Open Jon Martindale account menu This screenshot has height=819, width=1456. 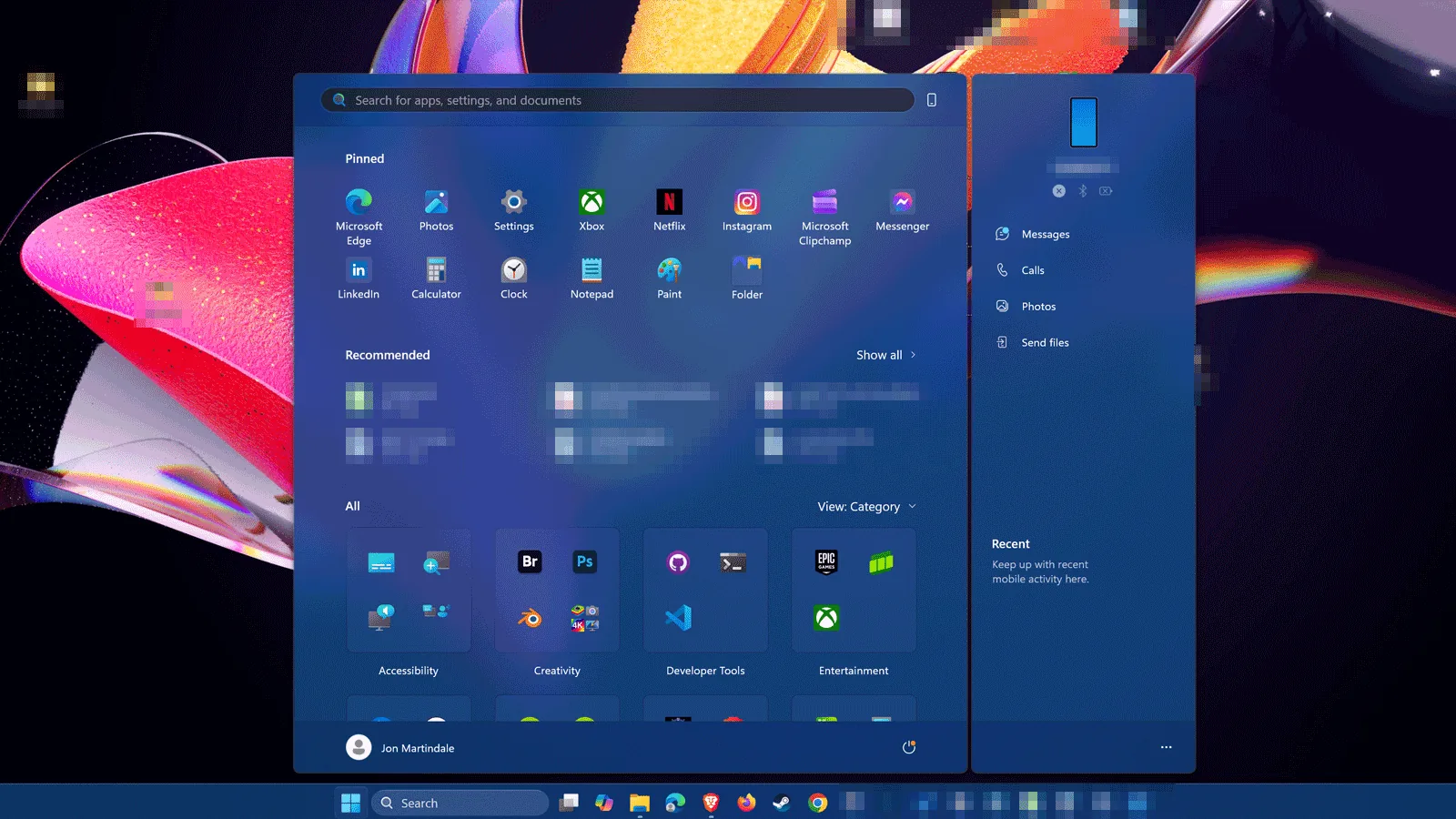click(400, 748)
